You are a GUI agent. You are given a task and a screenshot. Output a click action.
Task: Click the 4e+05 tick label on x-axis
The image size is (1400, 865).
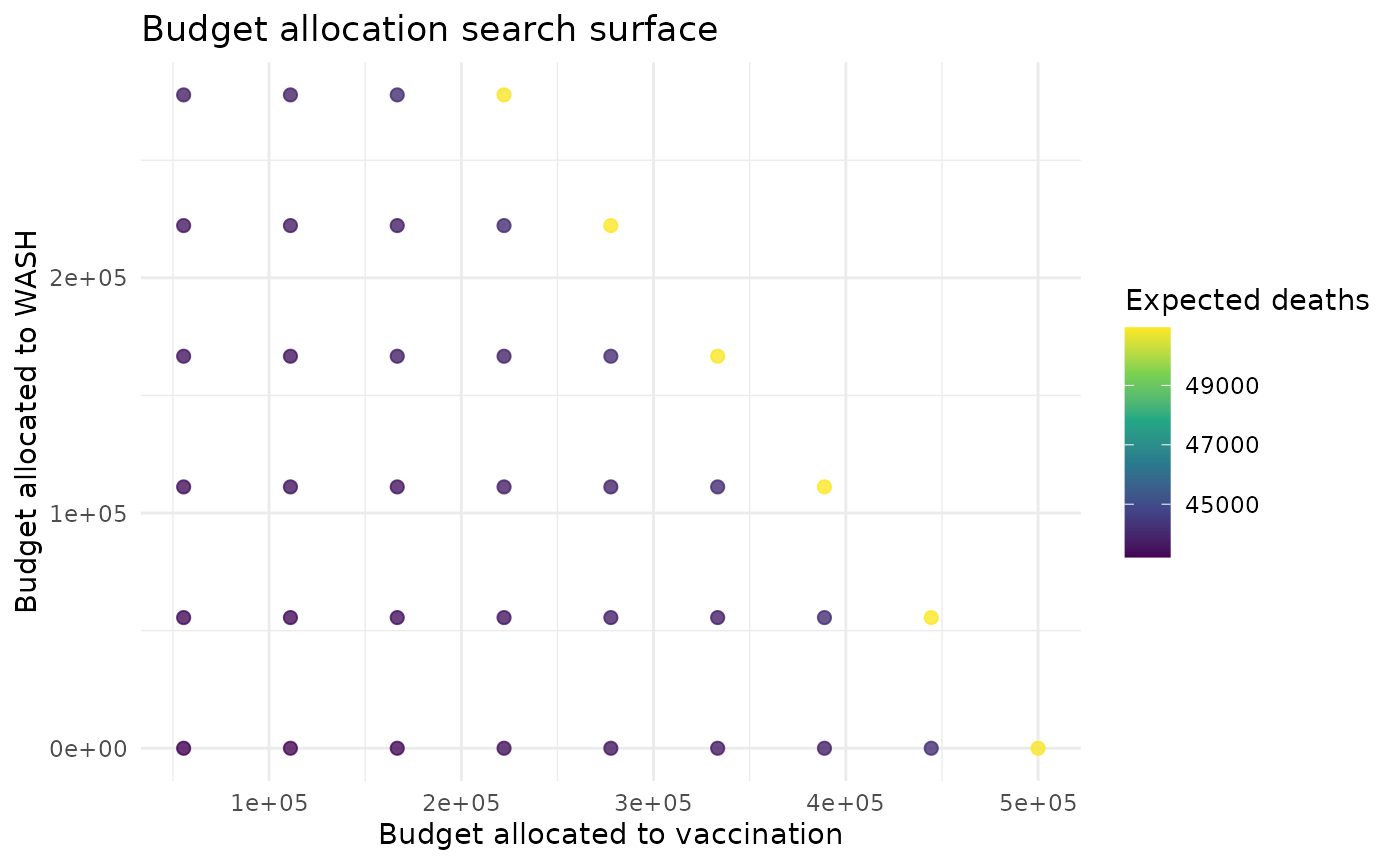846,803
